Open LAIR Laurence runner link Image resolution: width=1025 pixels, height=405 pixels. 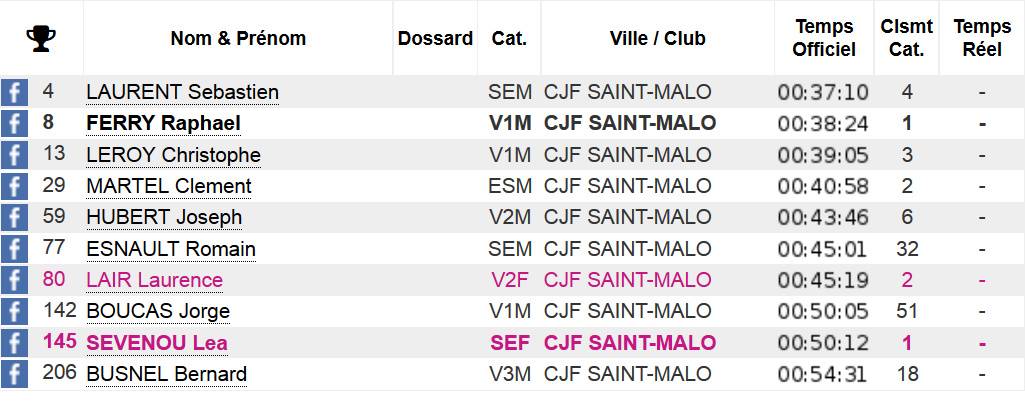[154, 280]
